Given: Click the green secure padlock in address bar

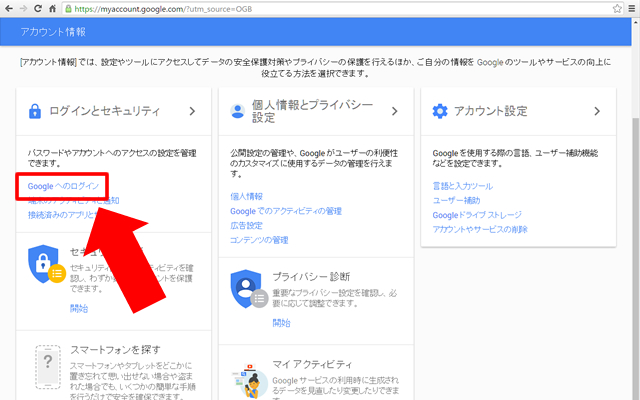Looking at the screenshot, I should [x=69, y=9].
